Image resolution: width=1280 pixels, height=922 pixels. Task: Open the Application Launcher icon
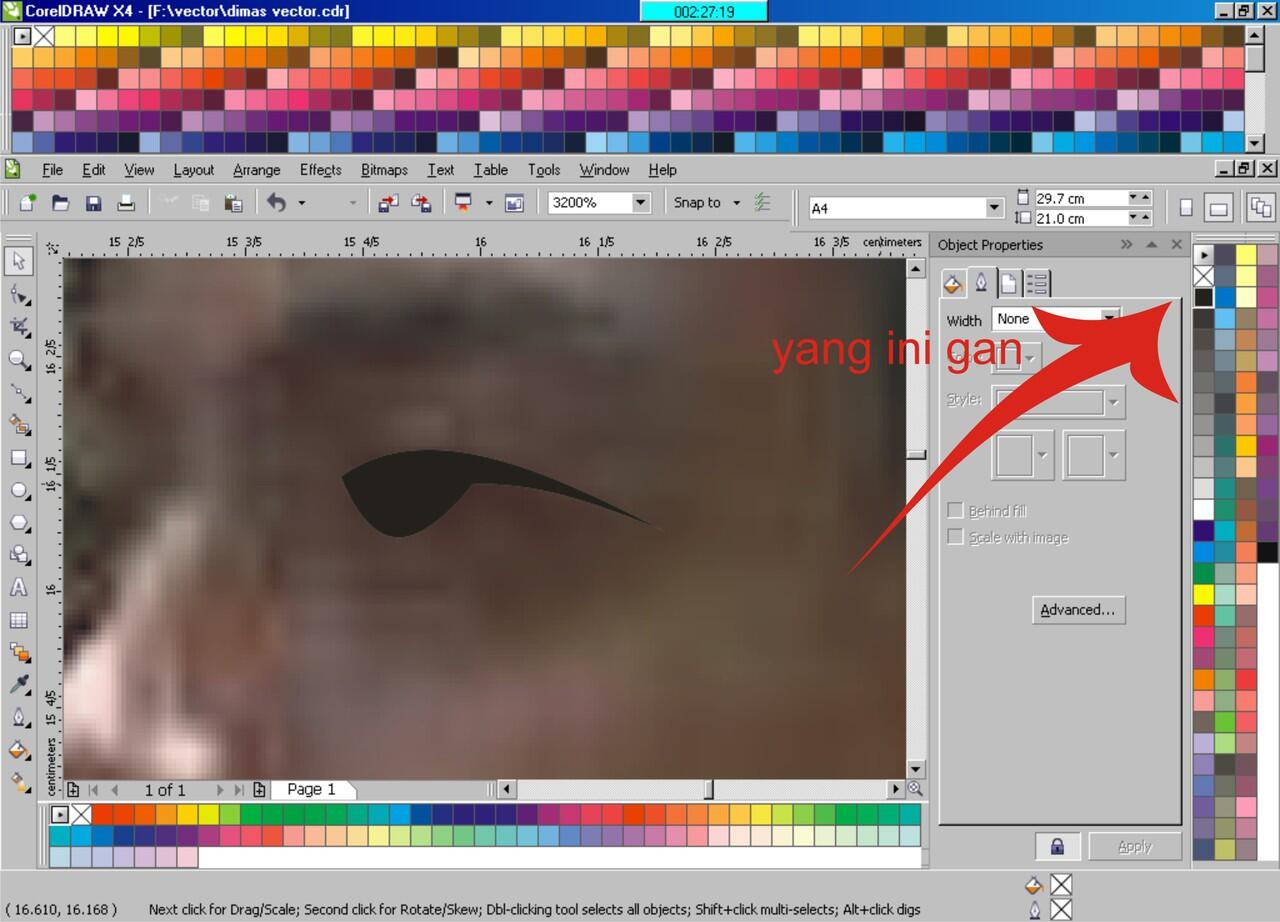coord(463,203)
